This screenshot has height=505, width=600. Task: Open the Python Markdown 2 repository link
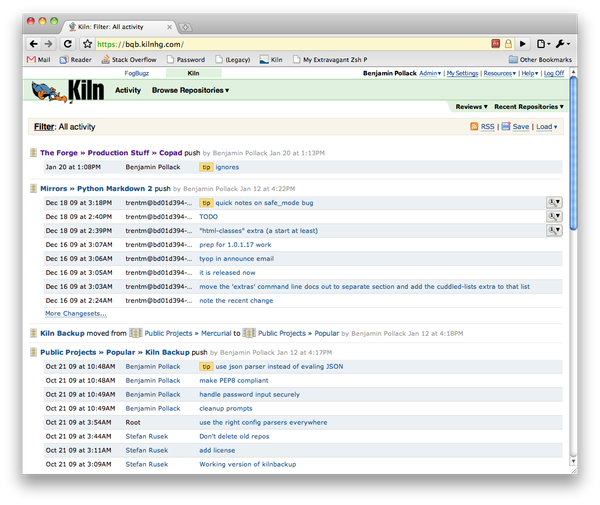(114, 188)
